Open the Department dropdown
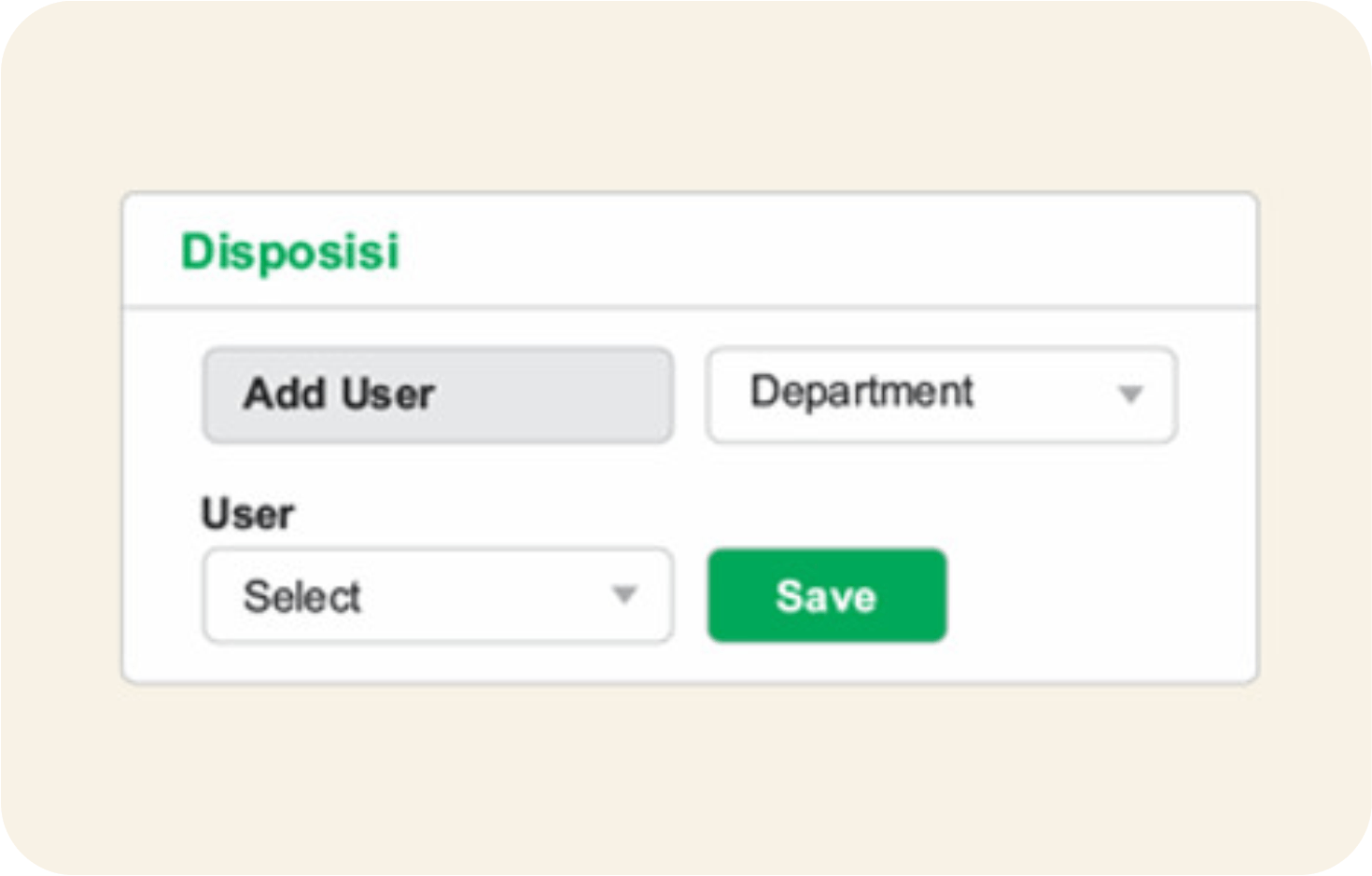 941,395
